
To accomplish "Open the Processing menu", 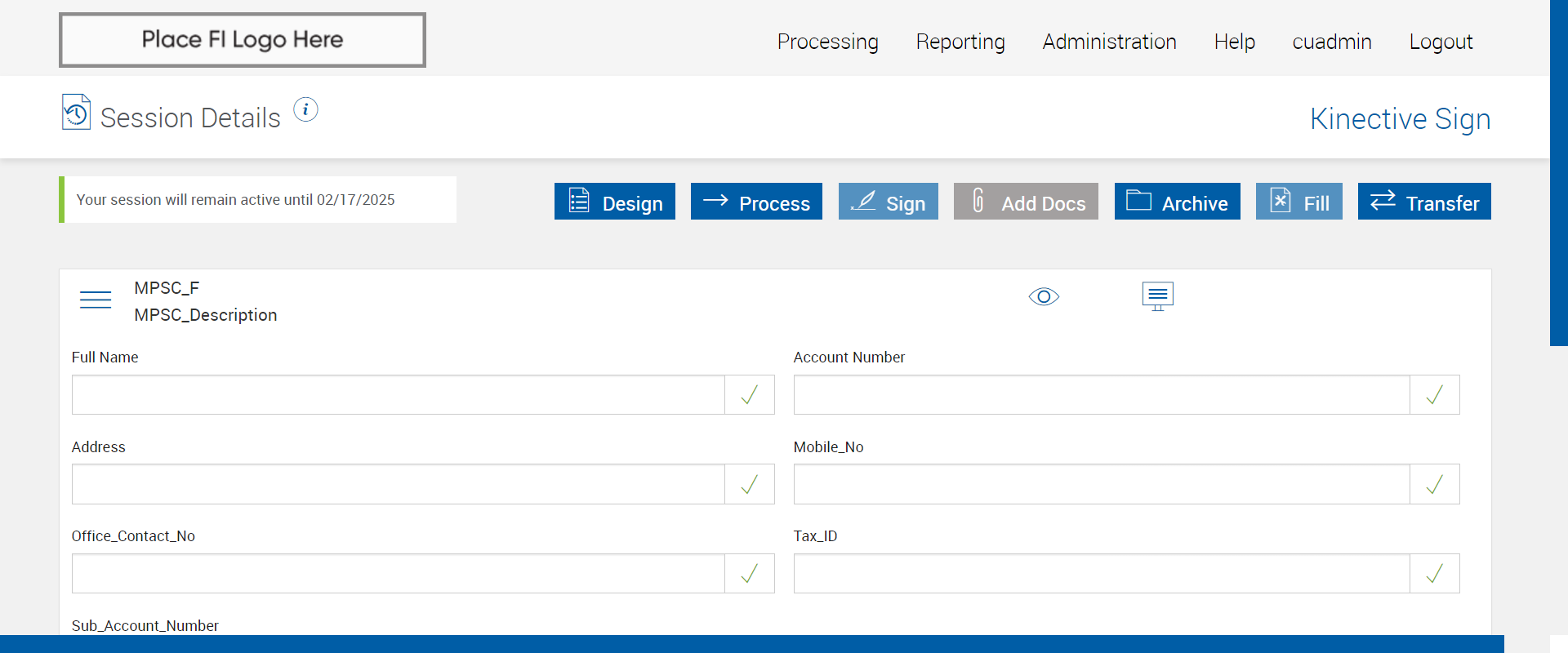I will click(828, 42).
